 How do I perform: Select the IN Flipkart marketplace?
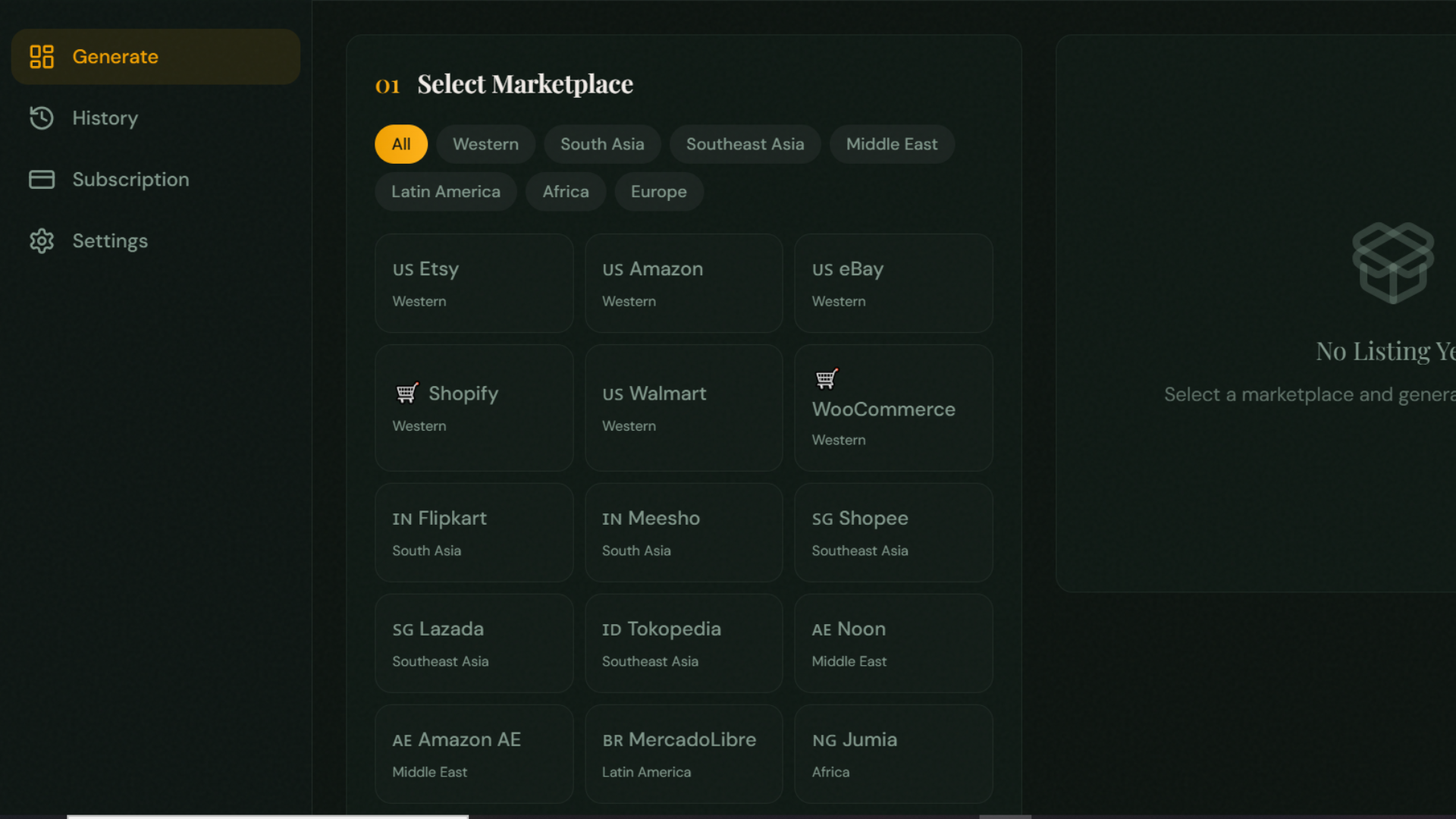point(473,532)
